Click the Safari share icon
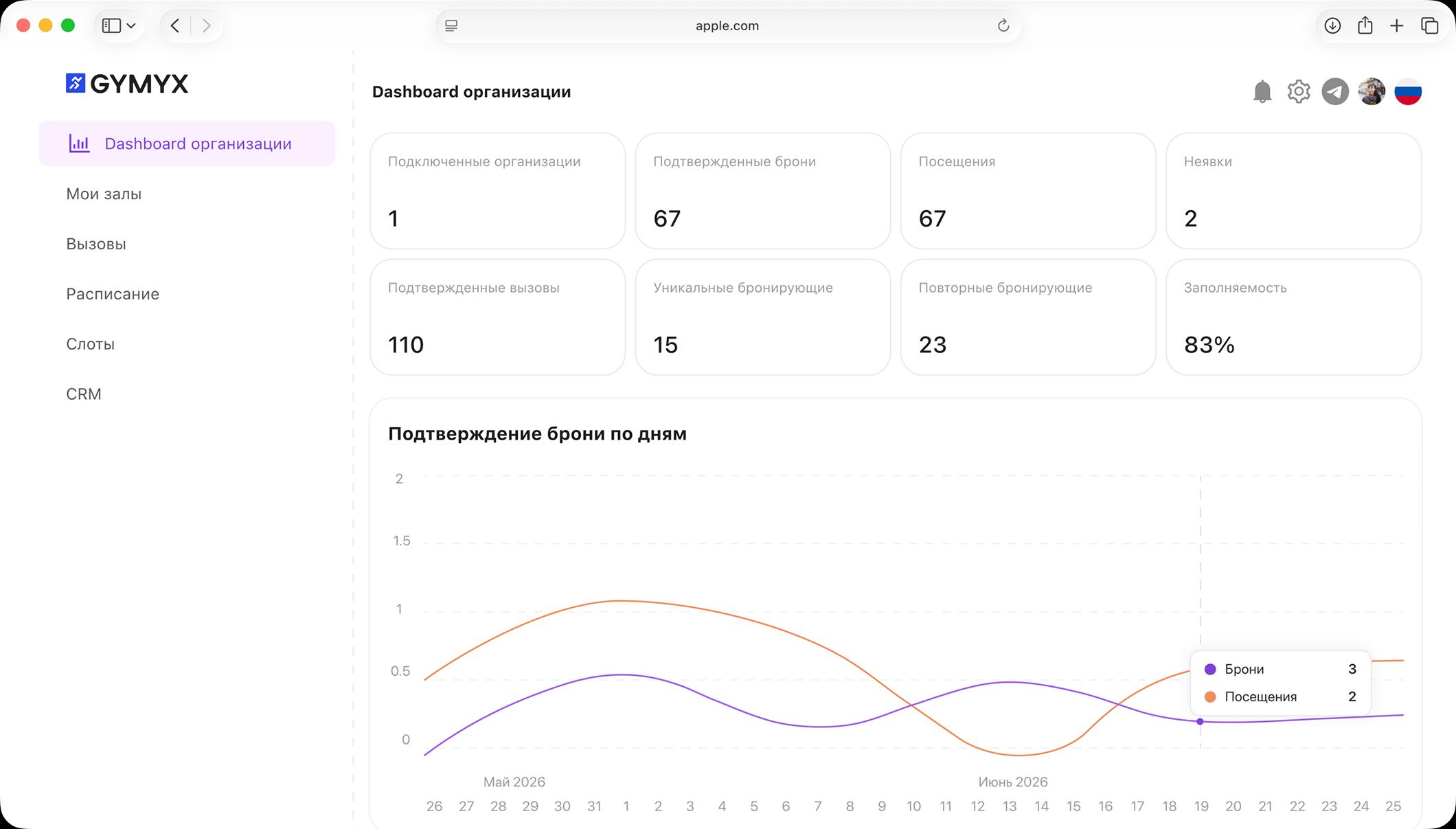This screenshot has width=1456, height=829. point(1365,25)
